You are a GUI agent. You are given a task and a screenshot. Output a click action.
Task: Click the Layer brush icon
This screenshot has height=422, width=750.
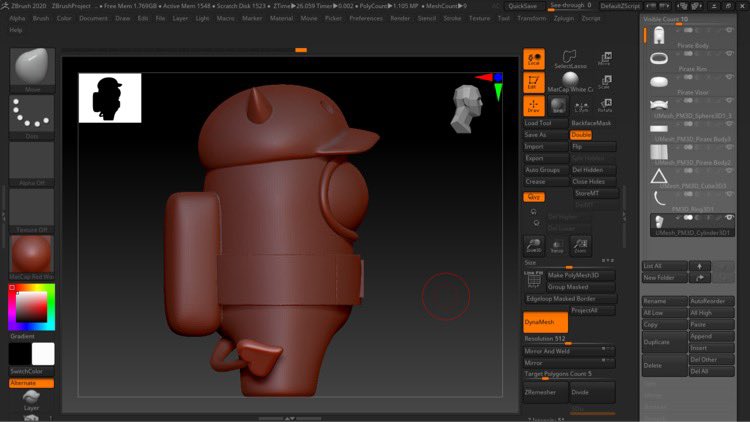[31, 400]
